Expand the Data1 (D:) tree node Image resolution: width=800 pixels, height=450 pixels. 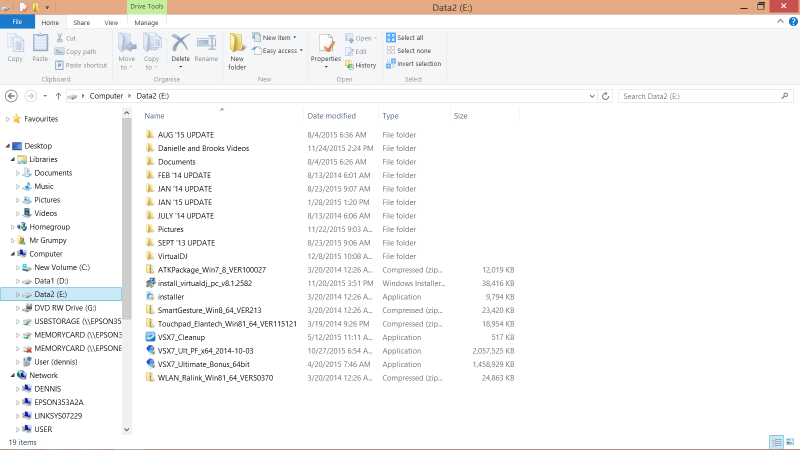[18, 281]
